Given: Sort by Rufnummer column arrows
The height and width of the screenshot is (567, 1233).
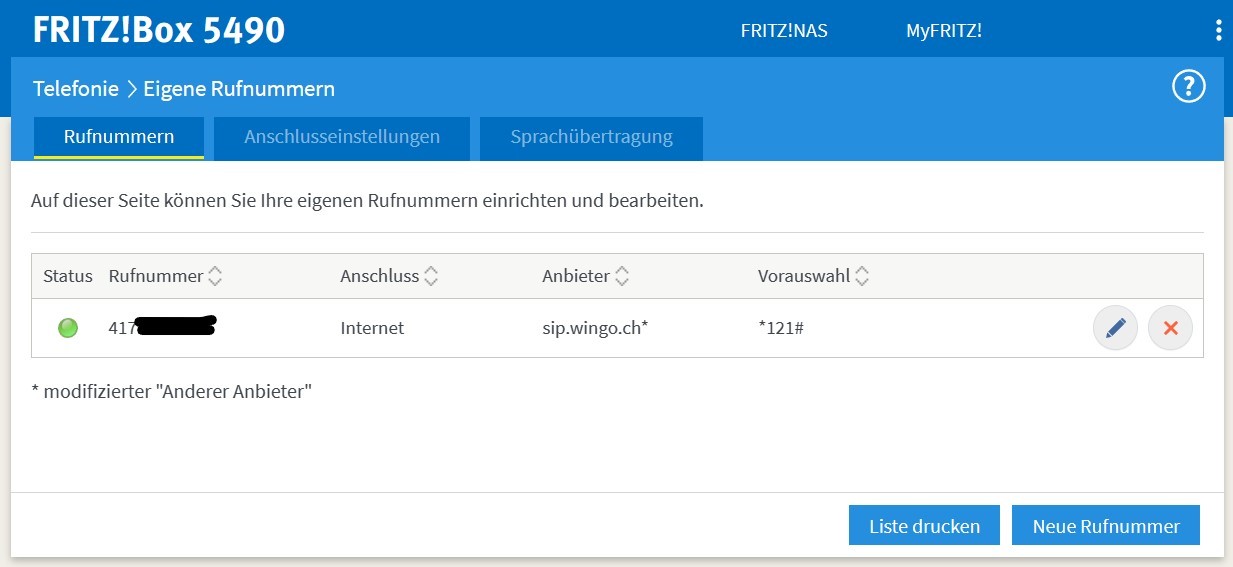Looking at the screenshot, I should pos(215,276).
